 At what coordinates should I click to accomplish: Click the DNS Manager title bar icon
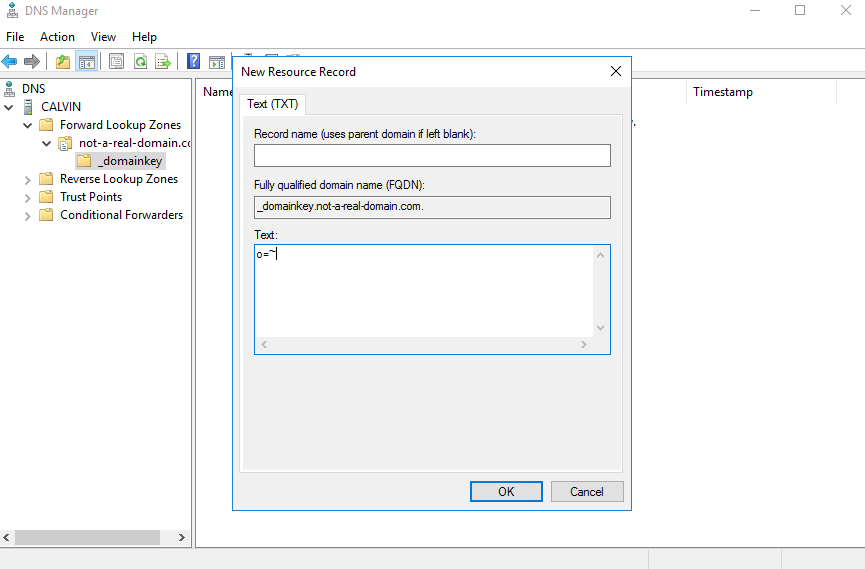tap(12, 10)
